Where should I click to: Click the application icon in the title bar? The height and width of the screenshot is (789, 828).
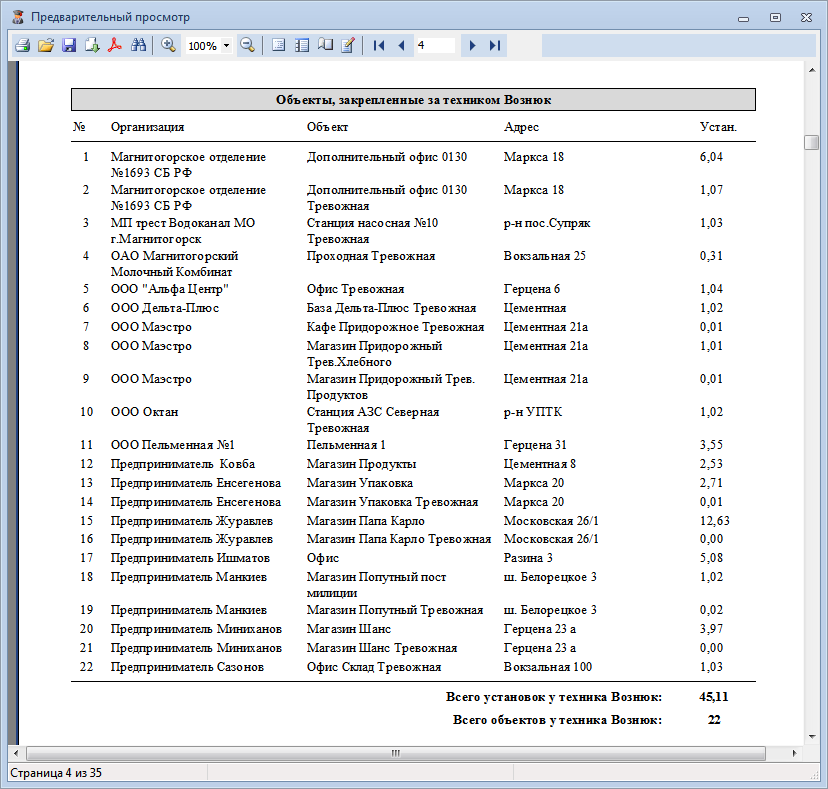[18, 17]
